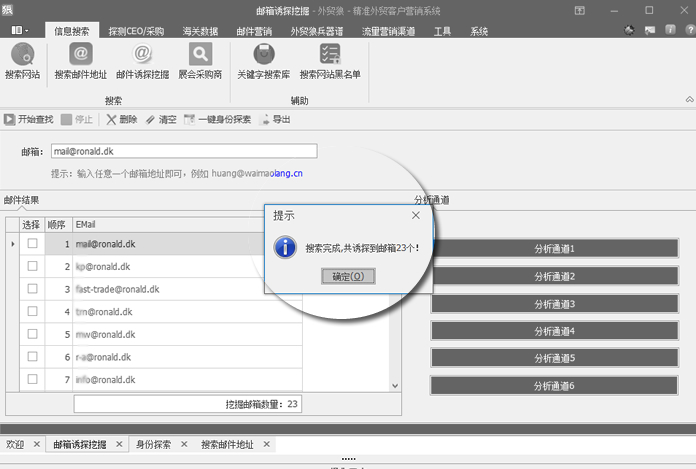
Task: Switch to the 海关数据 ribbon tab
Action: (x=196, y=31)
